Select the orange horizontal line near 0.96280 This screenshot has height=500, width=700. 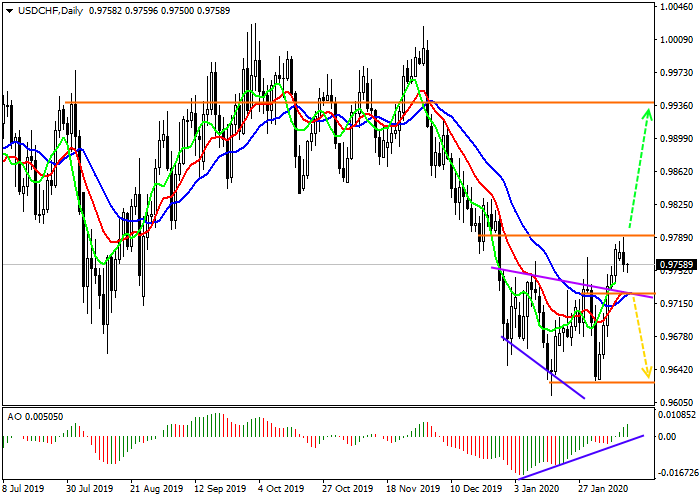pos(602,383)
